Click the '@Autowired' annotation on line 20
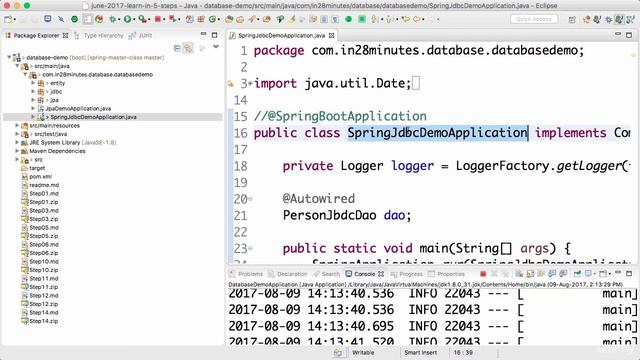Screen dimensions: 640x360 (319, 199)
